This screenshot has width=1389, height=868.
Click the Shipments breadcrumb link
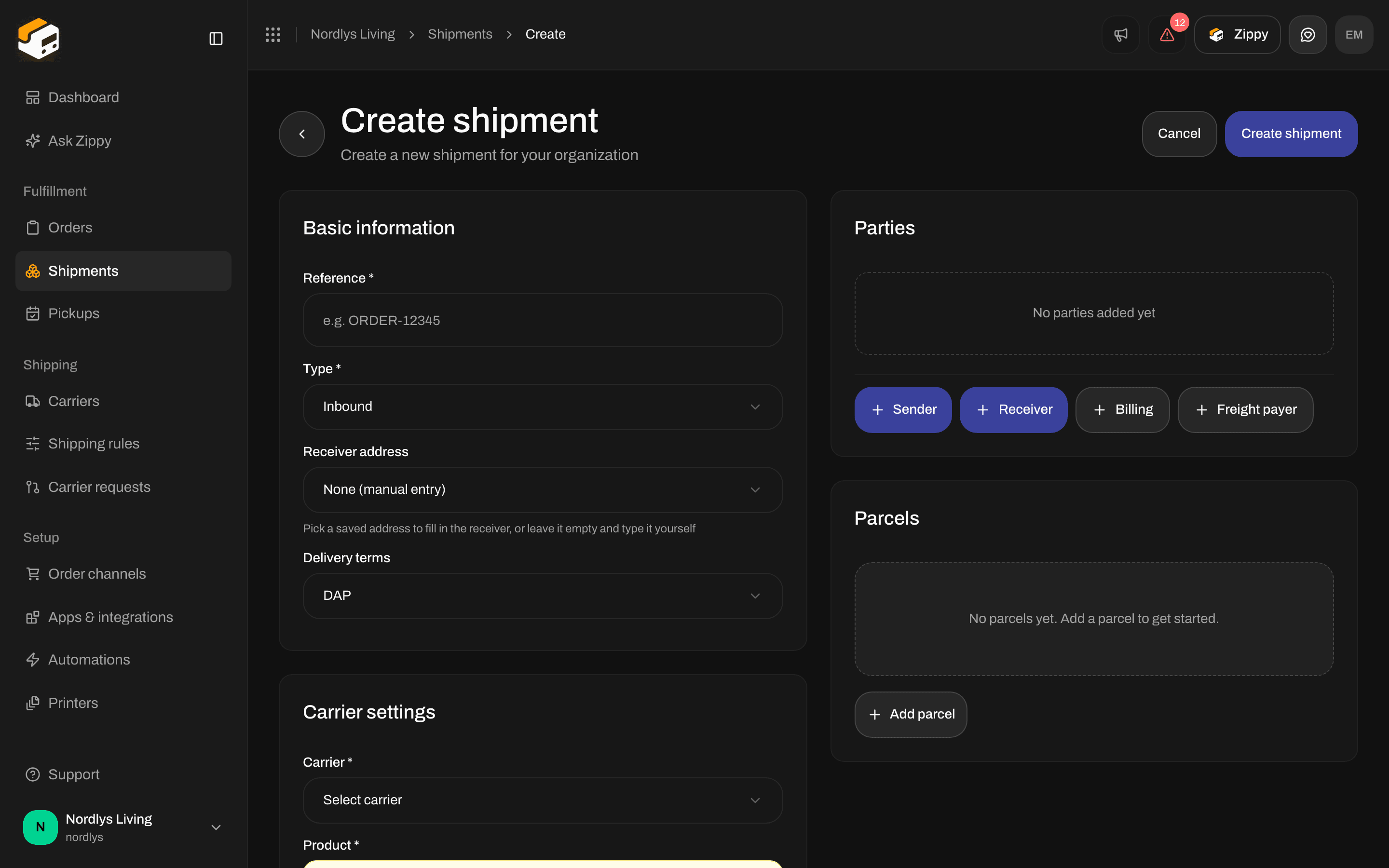460,34
